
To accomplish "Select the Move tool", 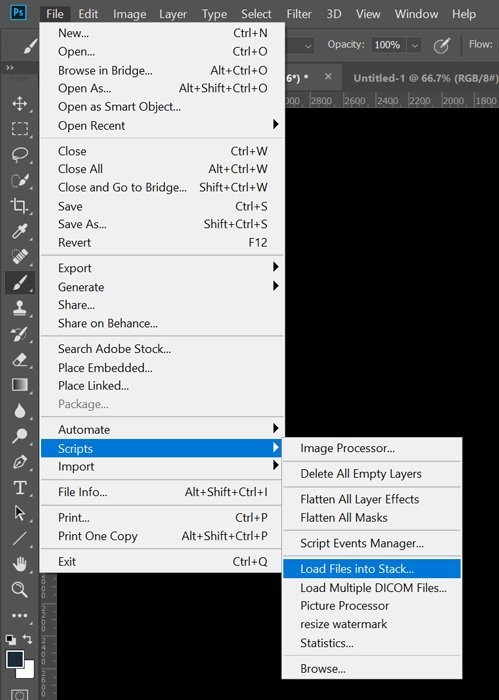I will coord(19,104).
